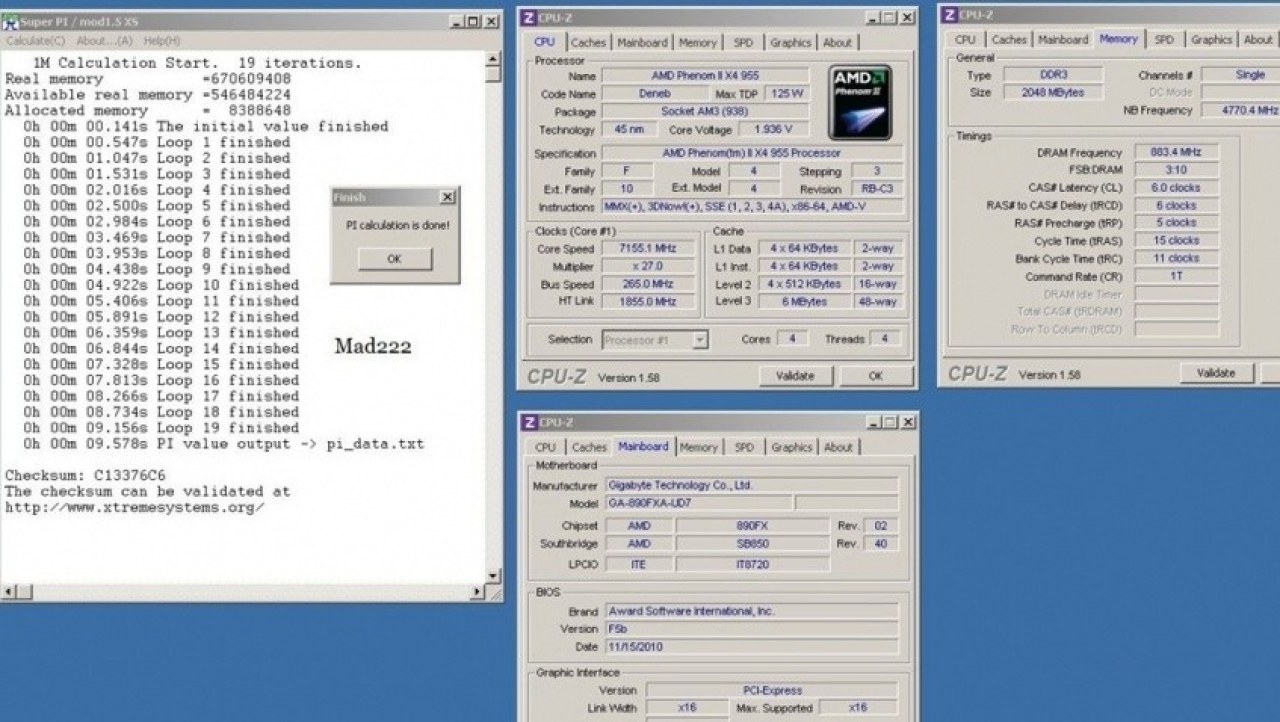Click the BIOS Brand field Award Software International
Screen dimensions: 1280x722
751,612
